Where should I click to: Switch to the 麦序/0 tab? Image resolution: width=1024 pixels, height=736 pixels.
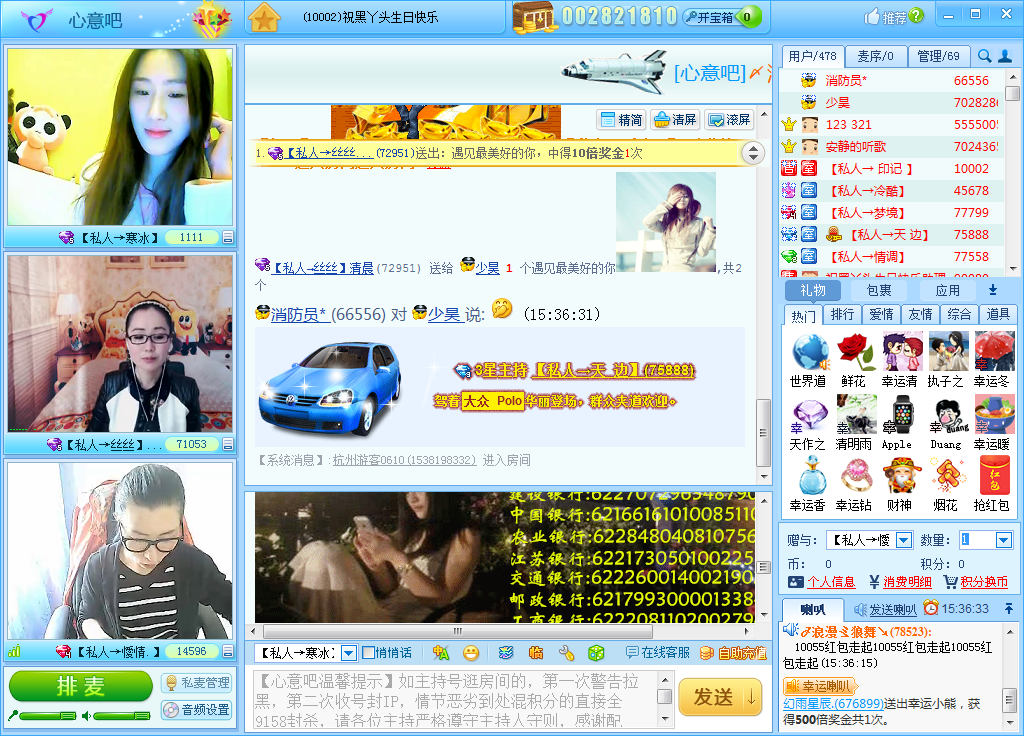(x=875, y=57)
